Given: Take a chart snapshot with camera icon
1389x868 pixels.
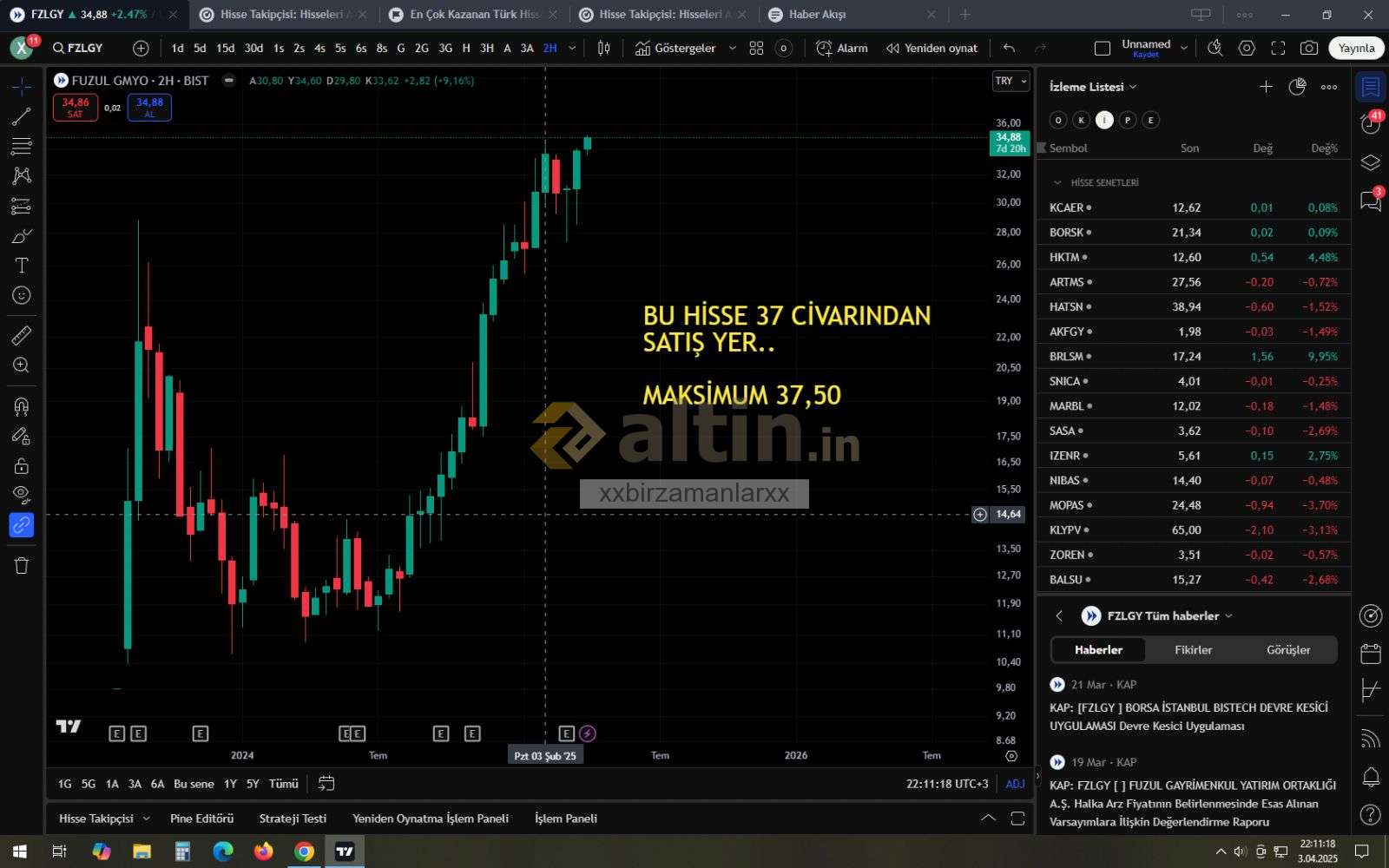Looking at the screenshot, I should coord(1309,49).
